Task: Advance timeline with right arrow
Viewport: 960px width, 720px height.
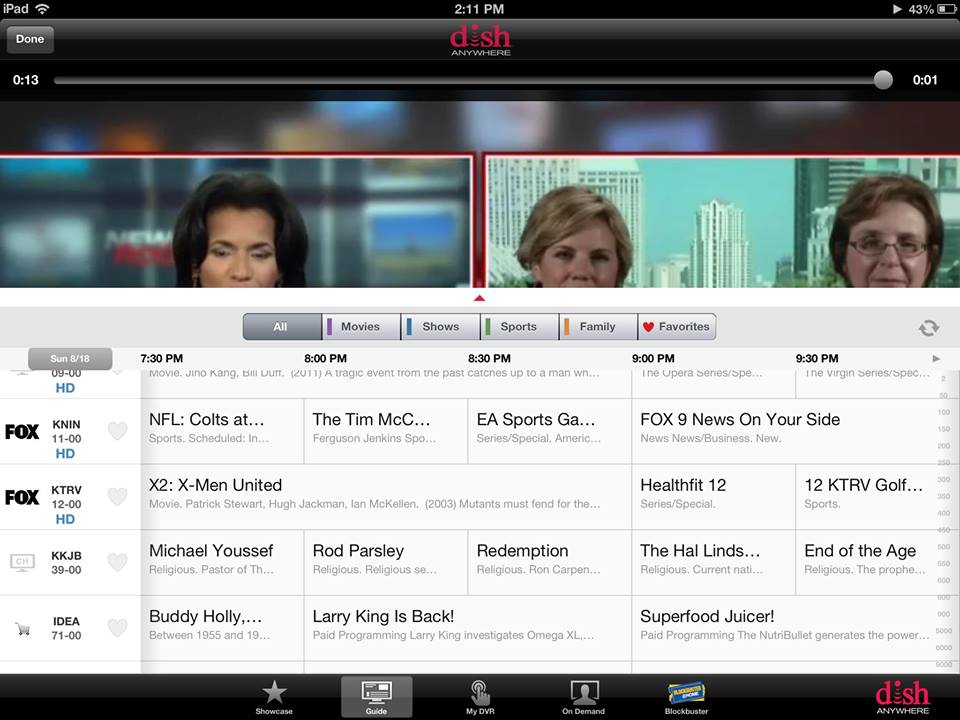Action: tap(936, 359)
